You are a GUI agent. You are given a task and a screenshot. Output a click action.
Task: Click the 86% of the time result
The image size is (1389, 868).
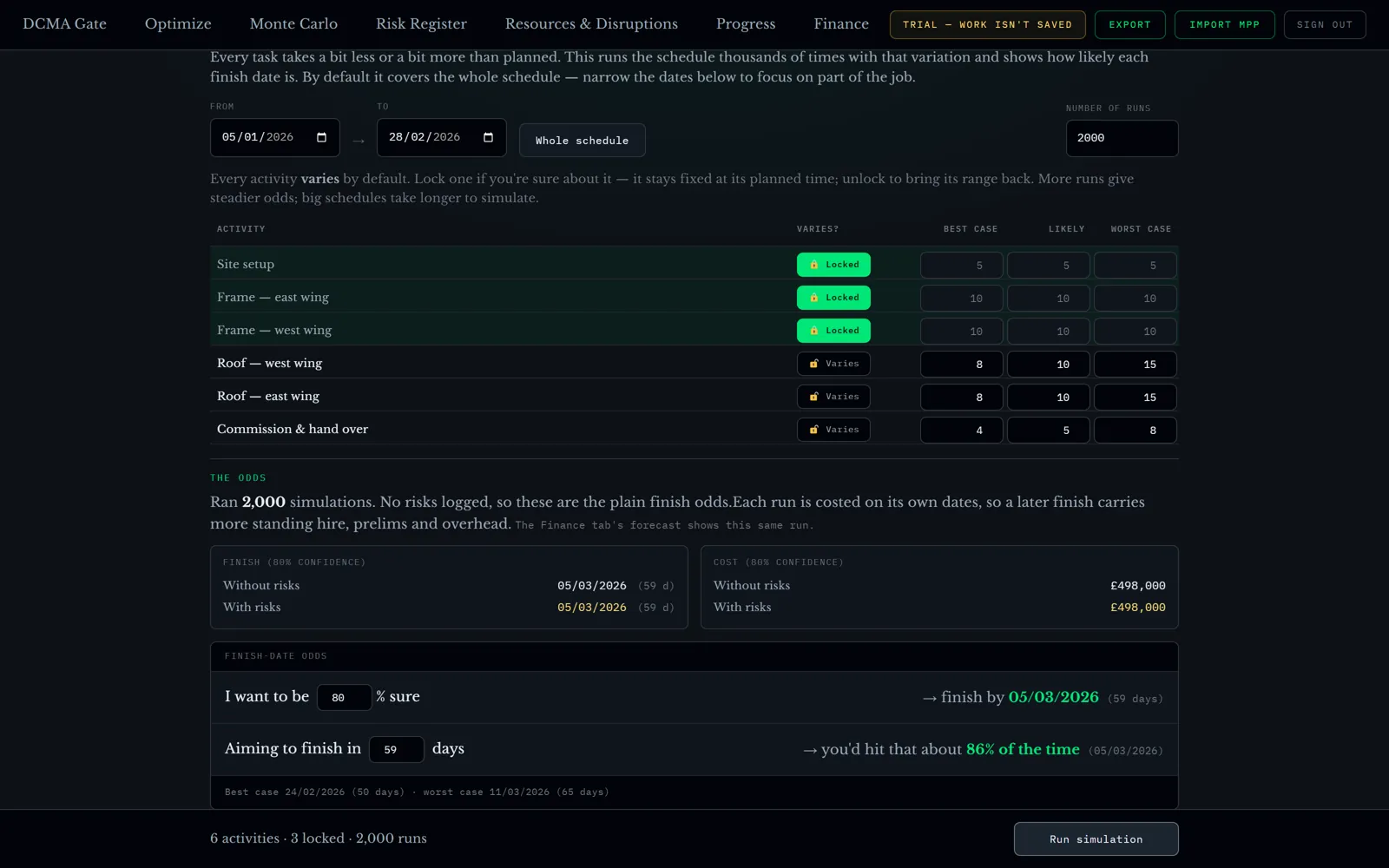tap(1023, 749)
